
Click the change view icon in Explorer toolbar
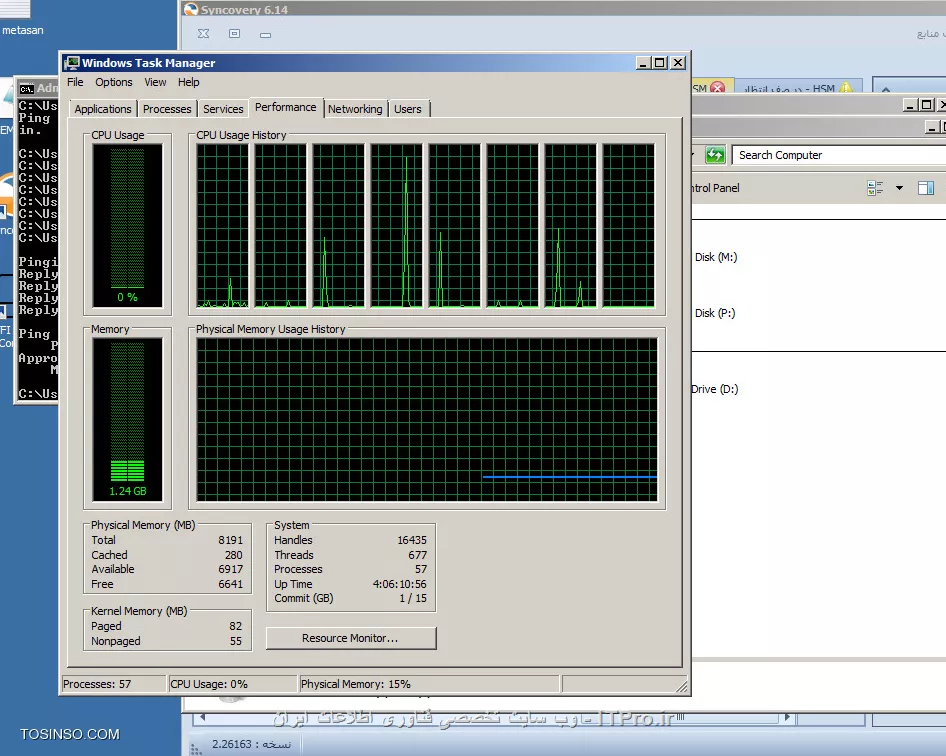875,188
